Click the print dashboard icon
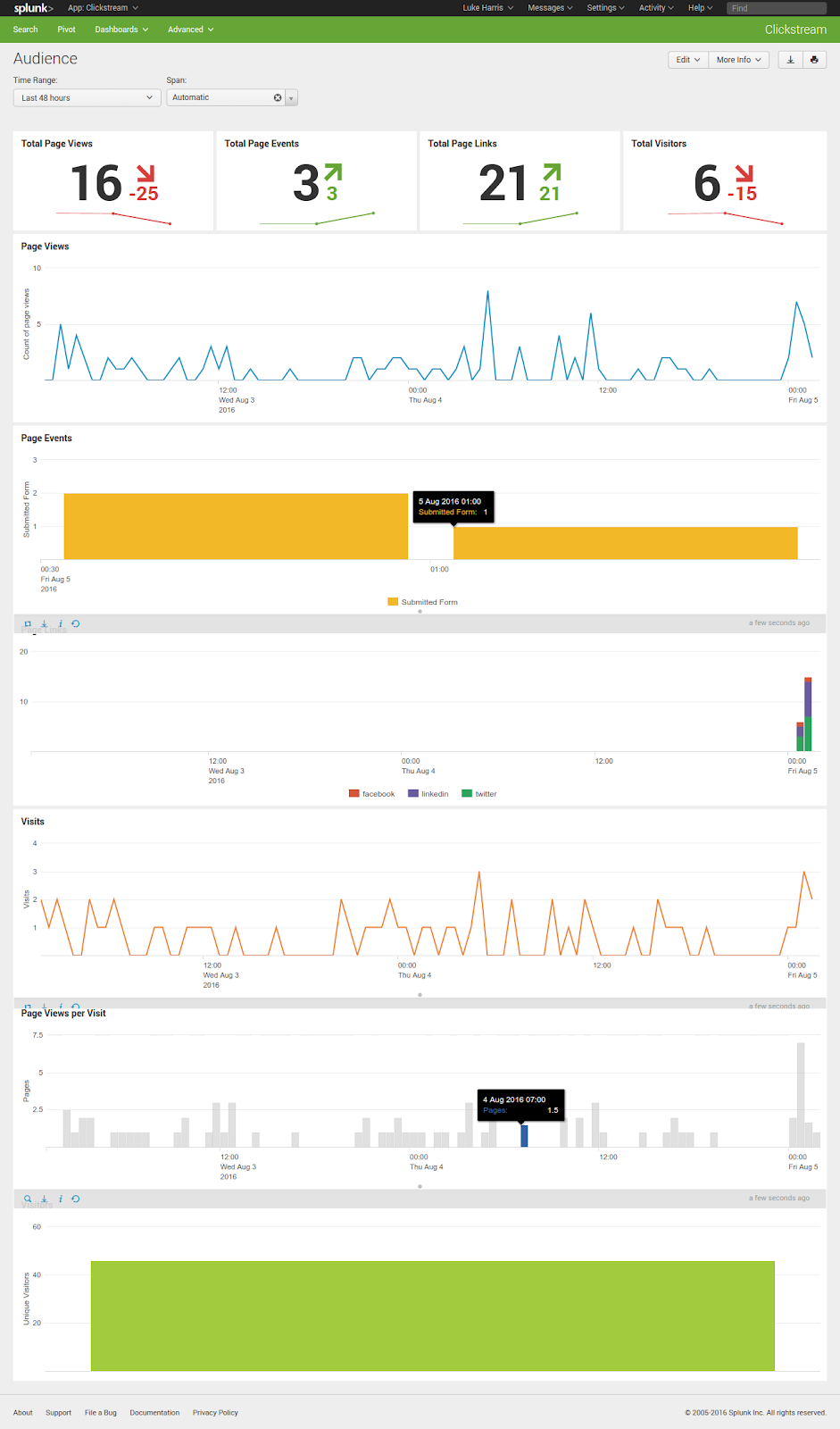Viewport: 840px width, 1429px height. pyautogui.click(x=814, y=60)
